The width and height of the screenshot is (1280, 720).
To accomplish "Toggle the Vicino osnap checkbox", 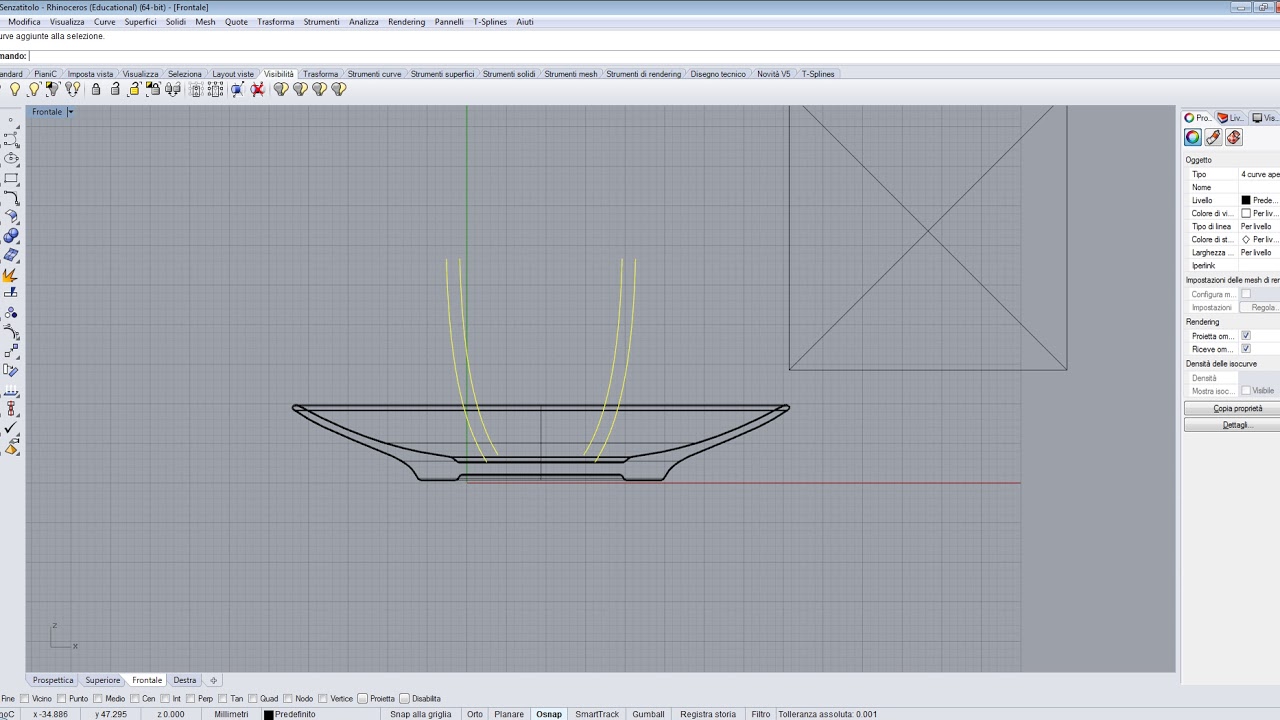I will [24, 699].
